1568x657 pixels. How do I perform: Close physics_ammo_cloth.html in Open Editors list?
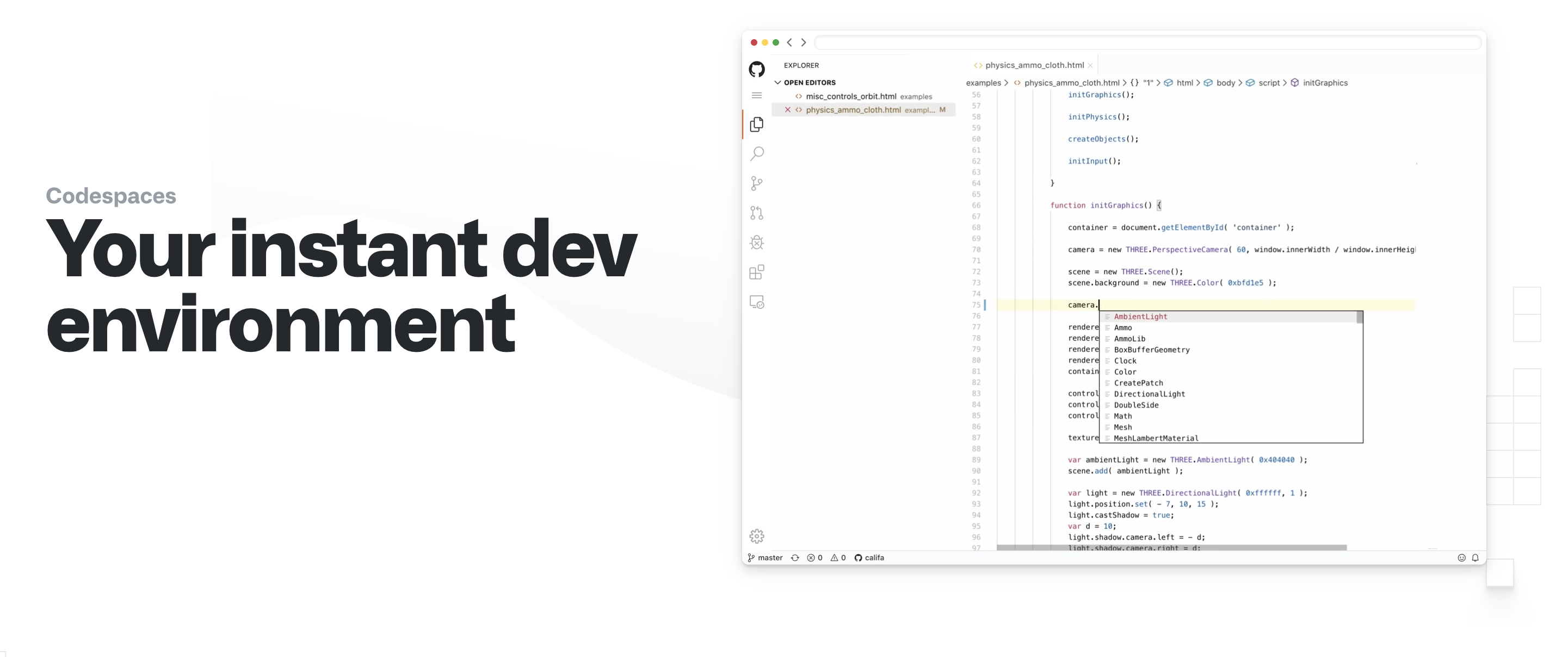pos(788,110)
